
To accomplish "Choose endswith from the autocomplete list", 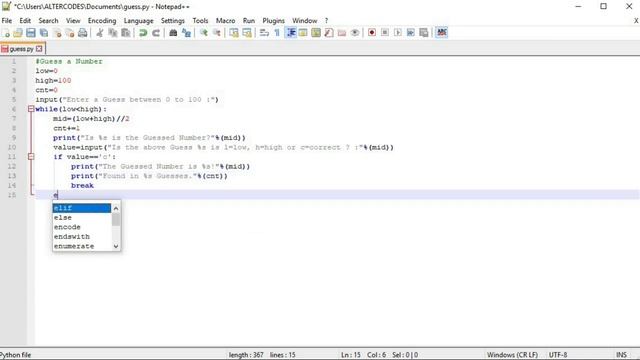I will pyautogui.click(x=82, y=237).
